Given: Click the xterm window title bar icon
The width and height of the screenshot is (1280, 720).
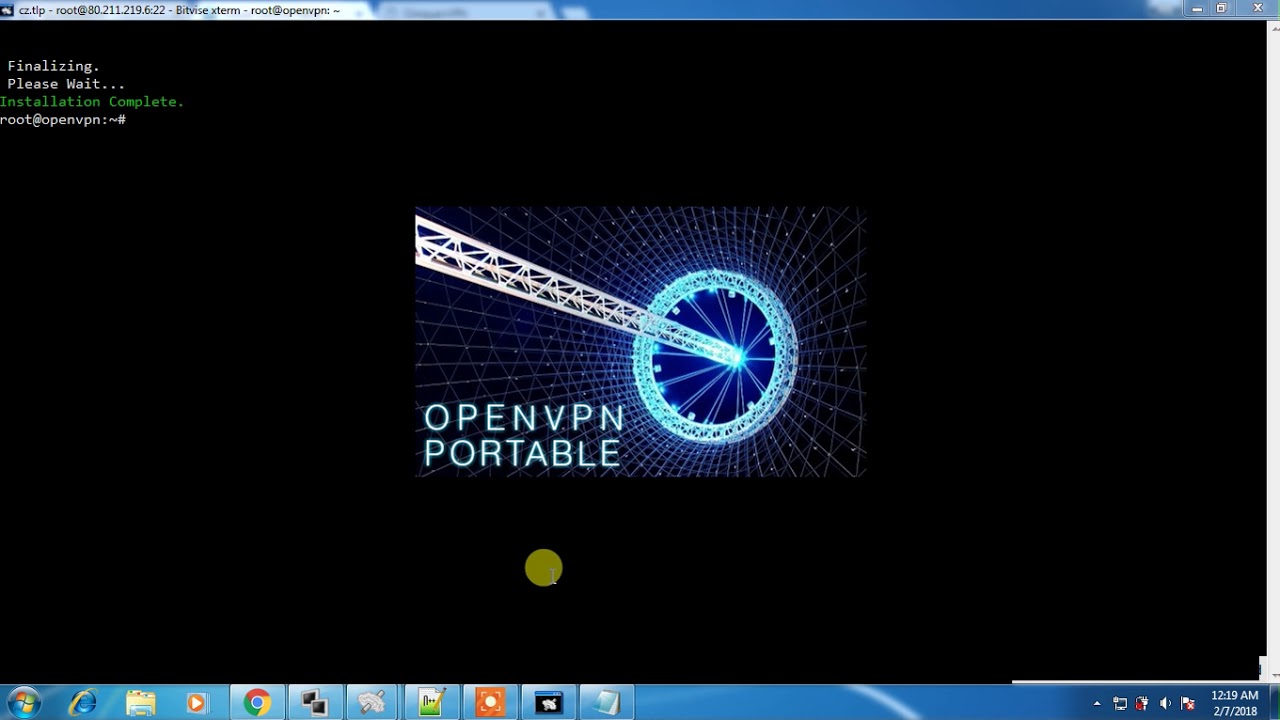Looking at the screenshot, I should (8, 10).
